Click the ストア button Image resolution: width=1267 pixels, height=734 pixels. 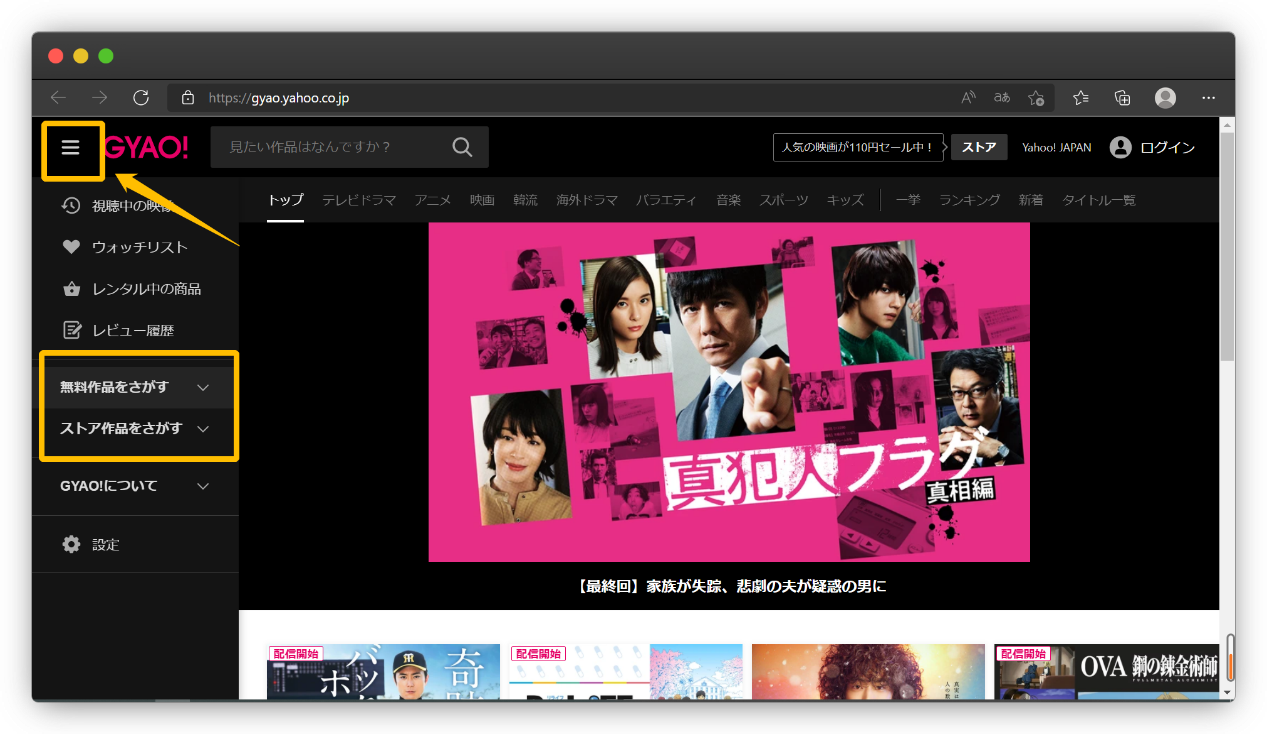pyautogui.click(x=979, y=147)
